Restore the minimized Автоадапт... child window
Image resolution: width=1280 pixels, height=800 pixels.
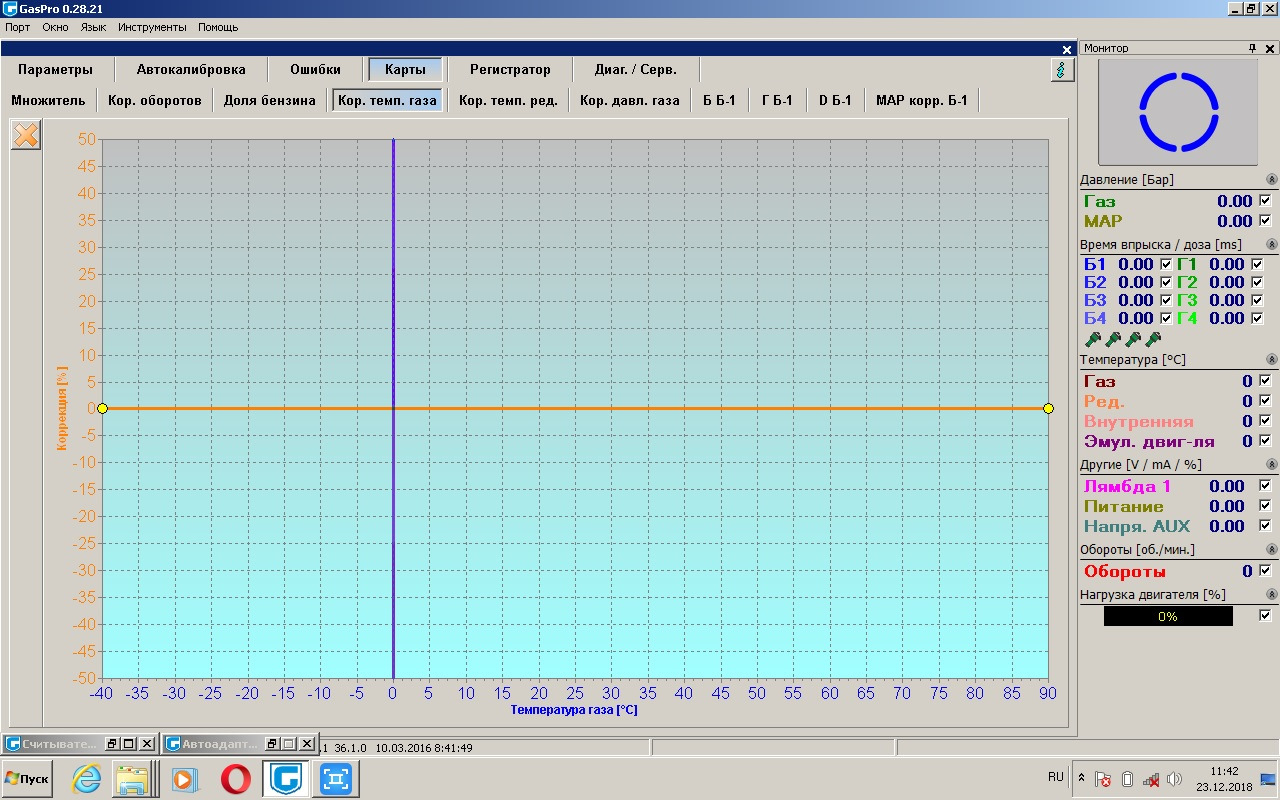tap(271, 744)
